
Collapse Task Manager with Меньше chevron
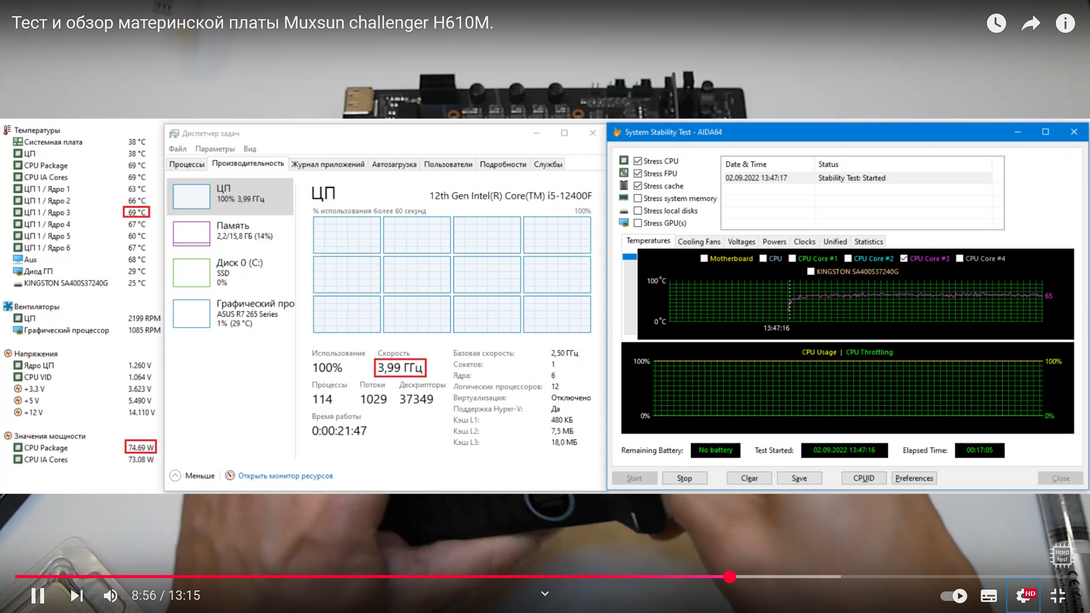tap(175, 475)
